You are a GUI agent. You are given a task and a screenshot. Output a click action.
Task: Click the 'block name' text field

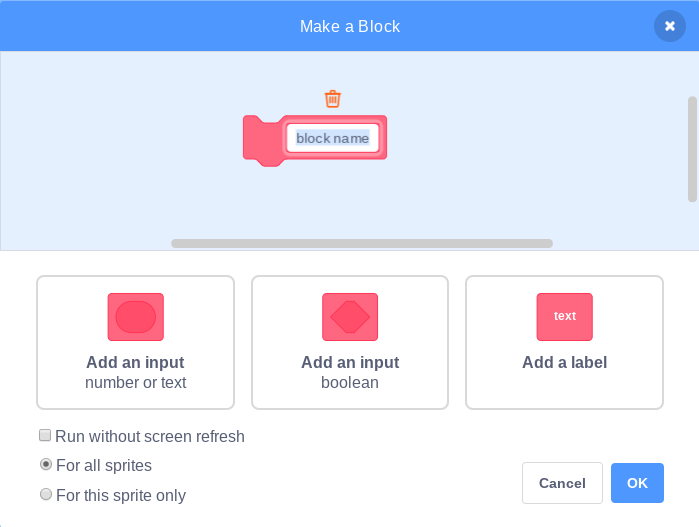[332, 138]
